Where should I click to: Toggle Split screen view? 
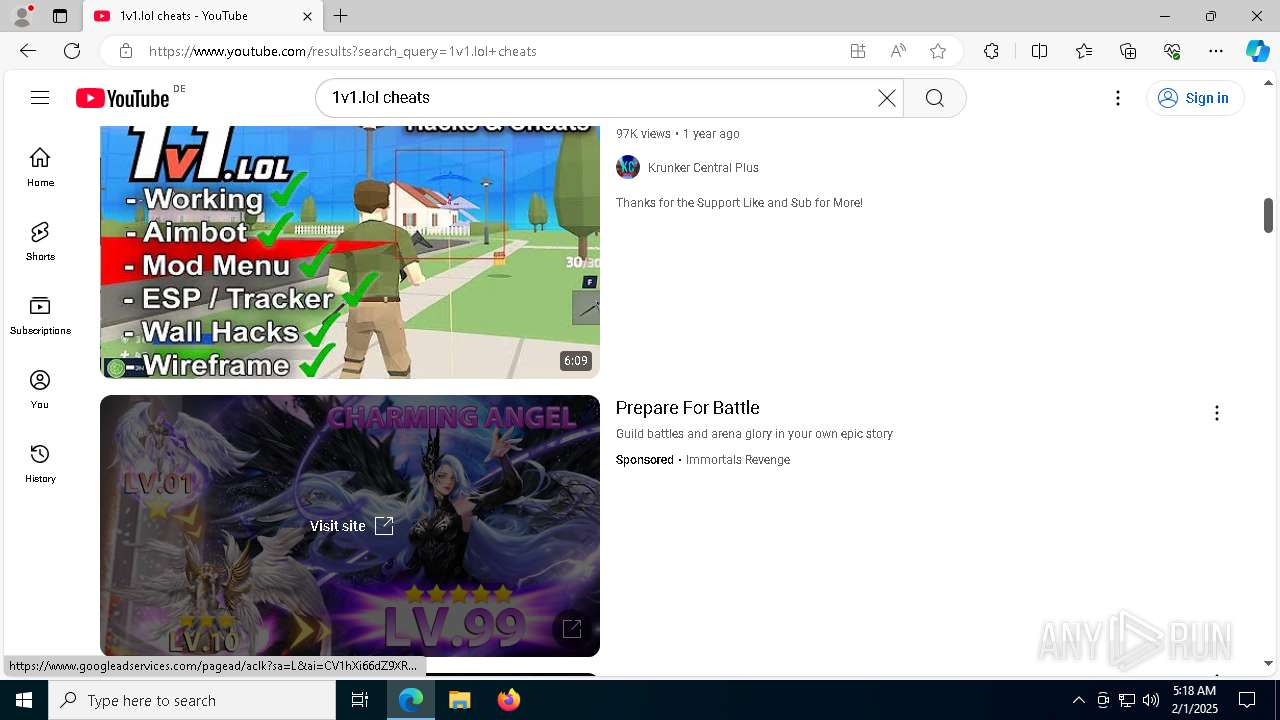click(x=1039, y=51)
